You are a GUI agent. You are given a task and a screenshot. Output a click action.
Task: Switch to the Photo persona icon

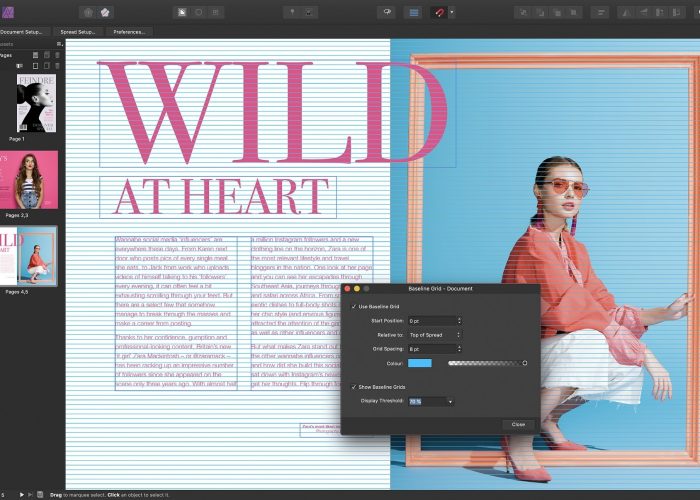coord(105,12)
